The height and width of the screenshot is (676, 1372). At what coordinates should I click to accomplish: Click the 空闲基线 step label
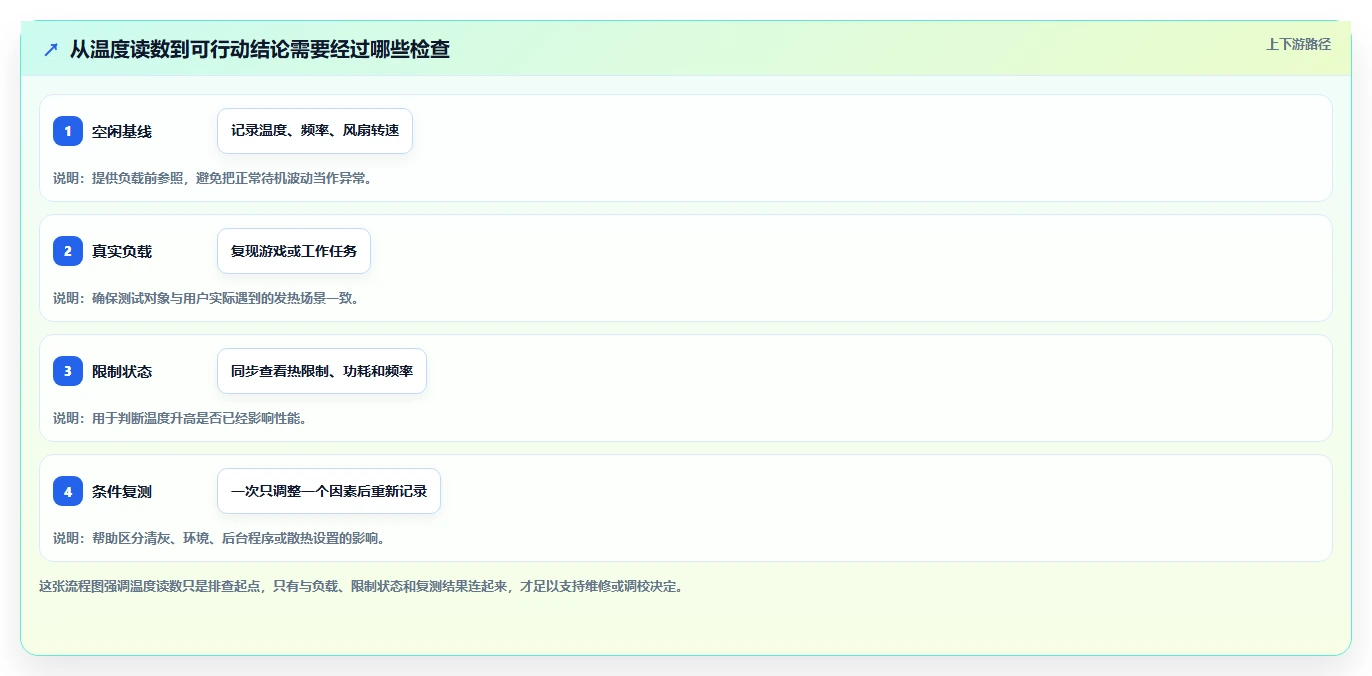click(122, 131)
